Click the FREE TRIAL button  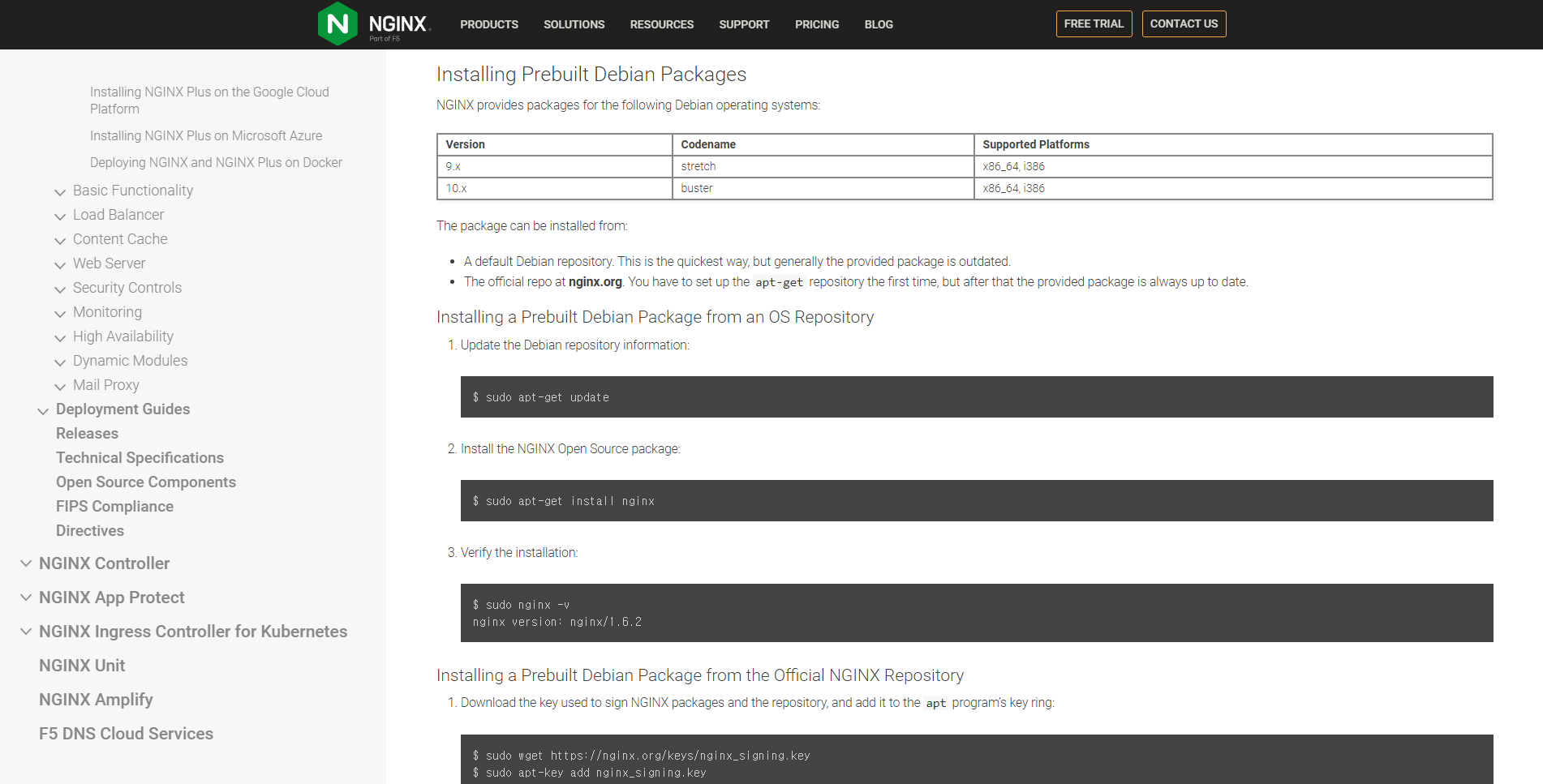point(1094,24)
